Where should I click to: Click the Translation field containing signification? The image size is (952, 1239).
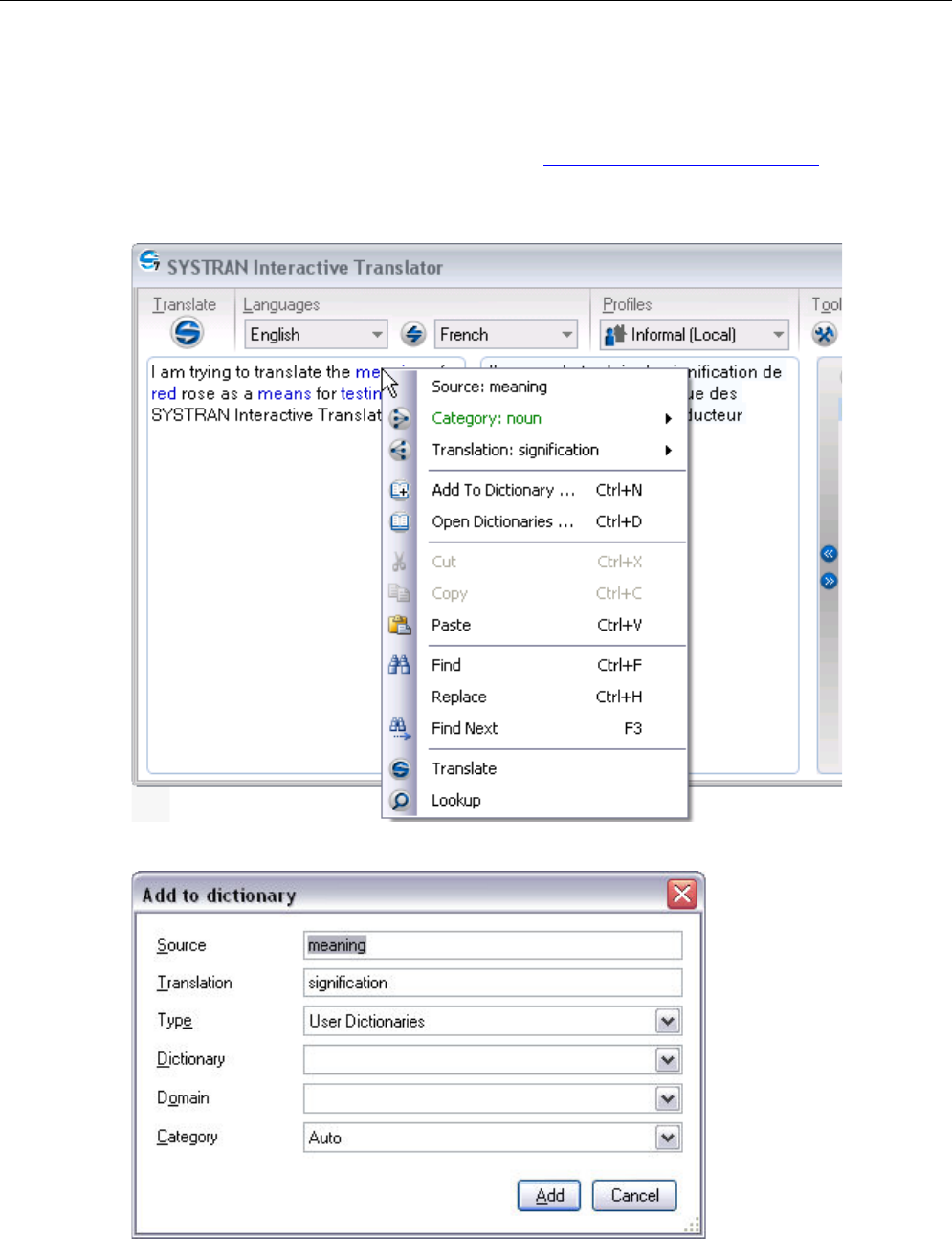tap(493, 983)
